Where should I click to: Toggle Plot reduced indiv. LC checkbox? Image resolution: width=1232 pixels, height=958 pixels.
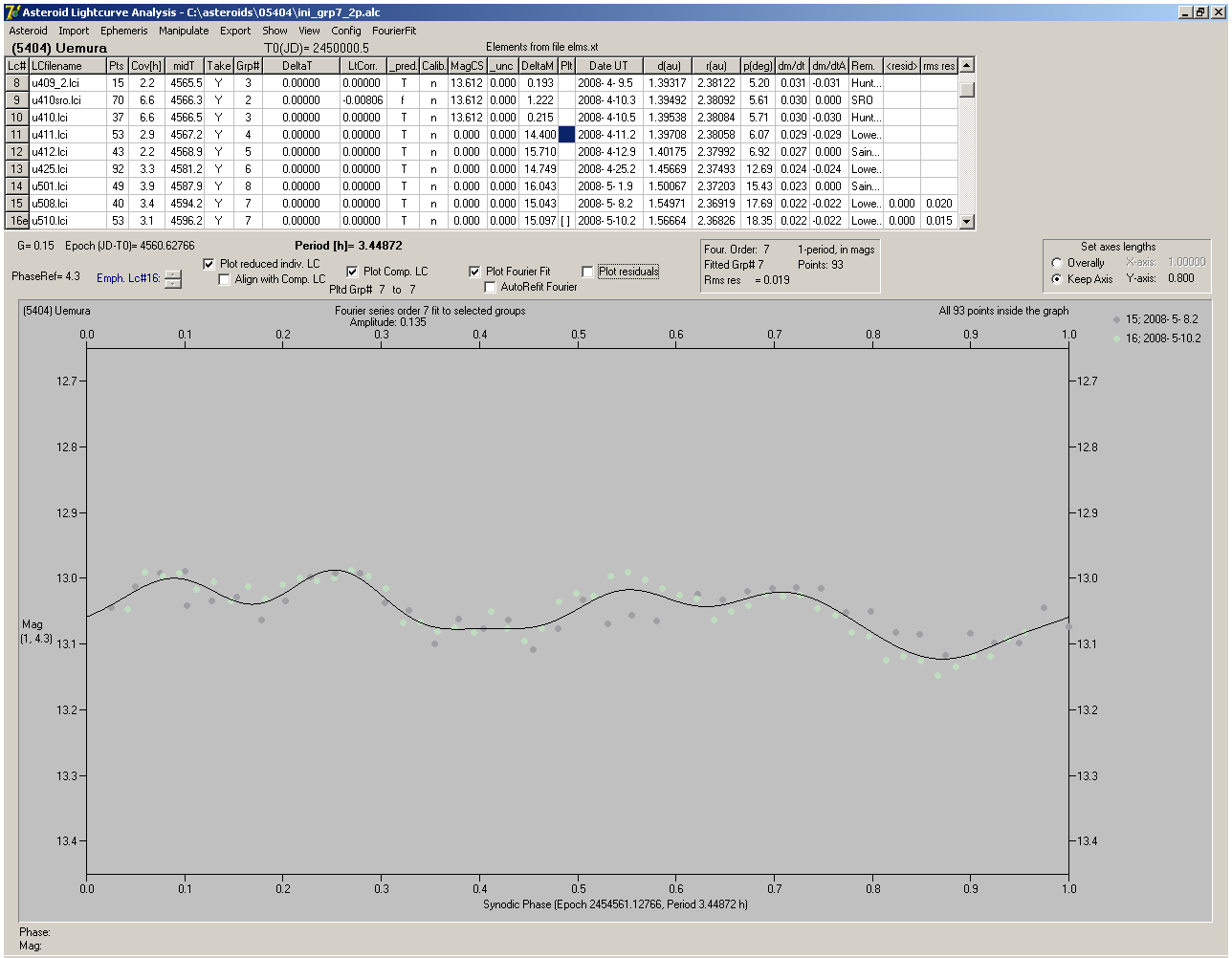[209, 264]
